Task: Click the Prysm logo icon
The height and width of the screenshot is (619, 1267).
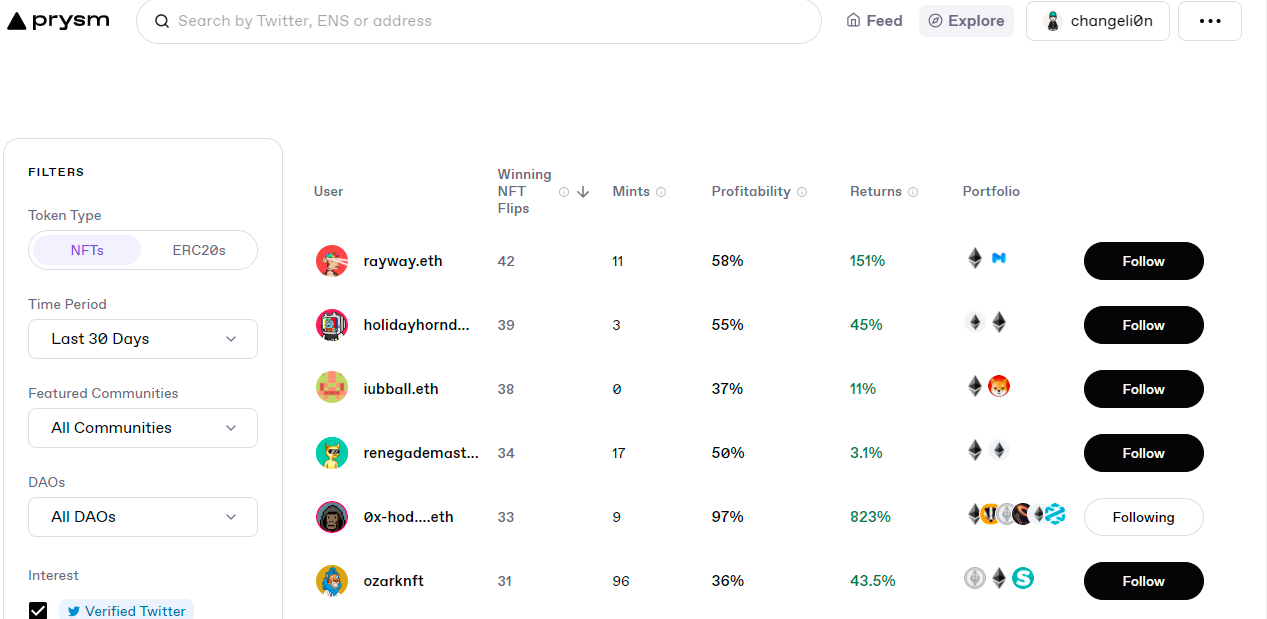Action: coord(17,21)
